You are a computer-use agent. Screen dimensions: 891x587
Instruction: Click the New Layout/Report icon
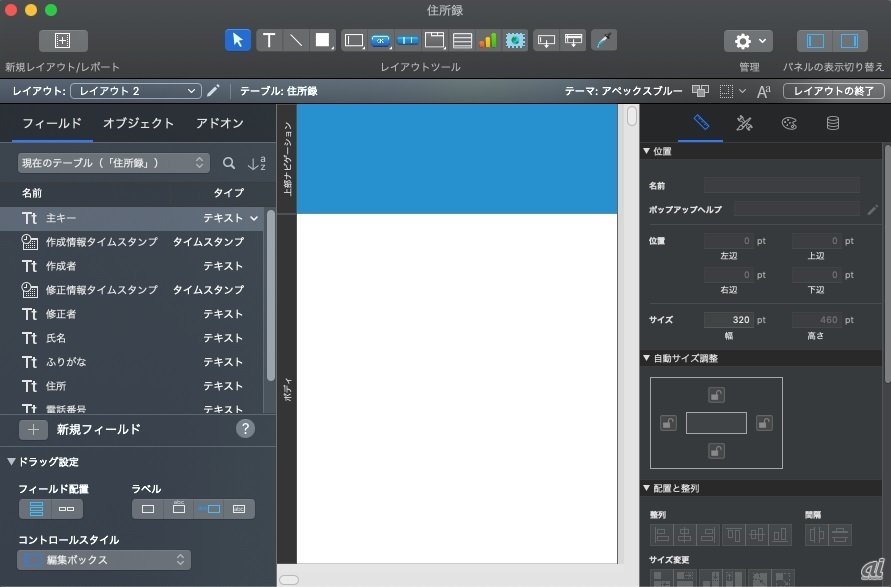63,41
